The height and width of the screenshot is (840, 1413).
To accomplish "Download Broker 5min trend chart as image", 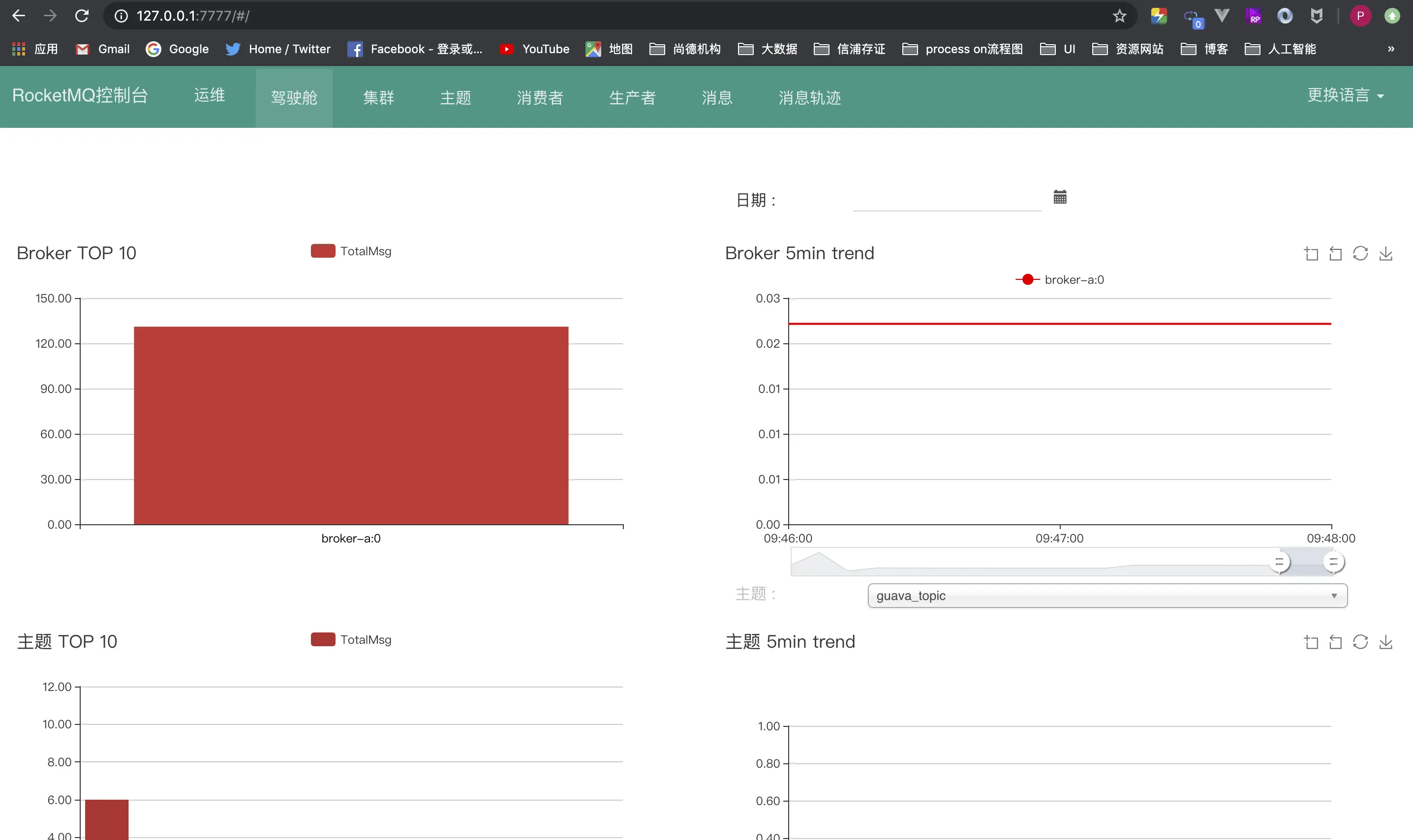I will click(x=1386, y=254).
